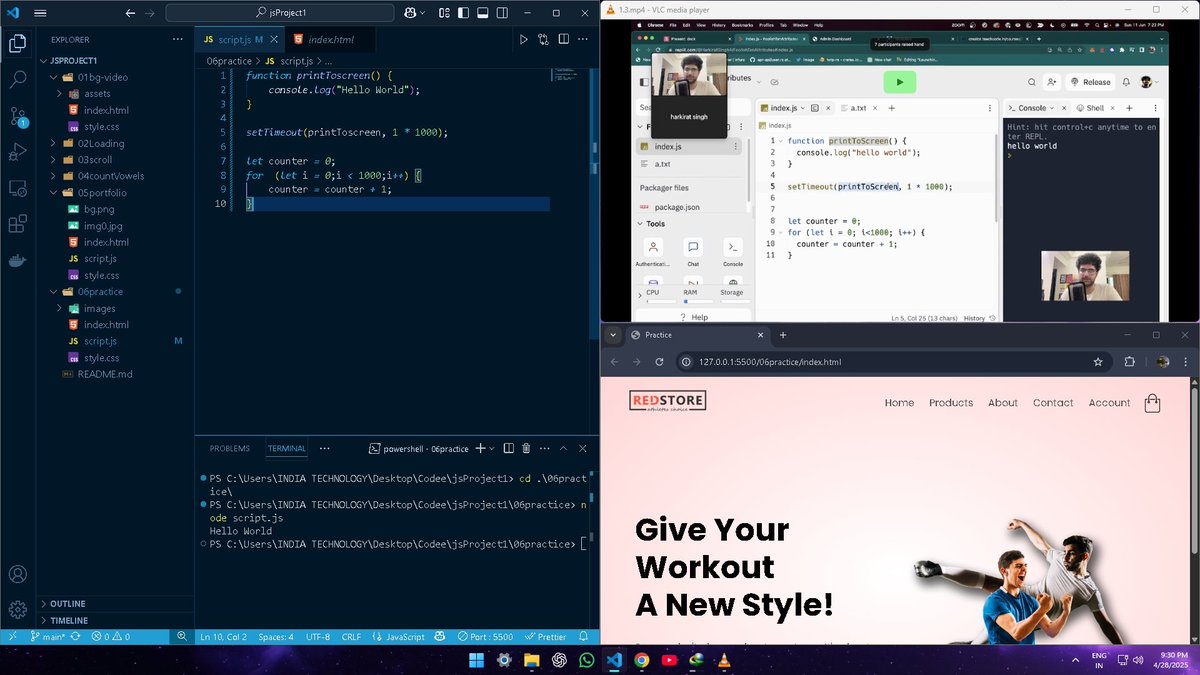Reload the Practice page in the browser
The height and width of the screenshot is (675, 1200).
pos(661,362)
